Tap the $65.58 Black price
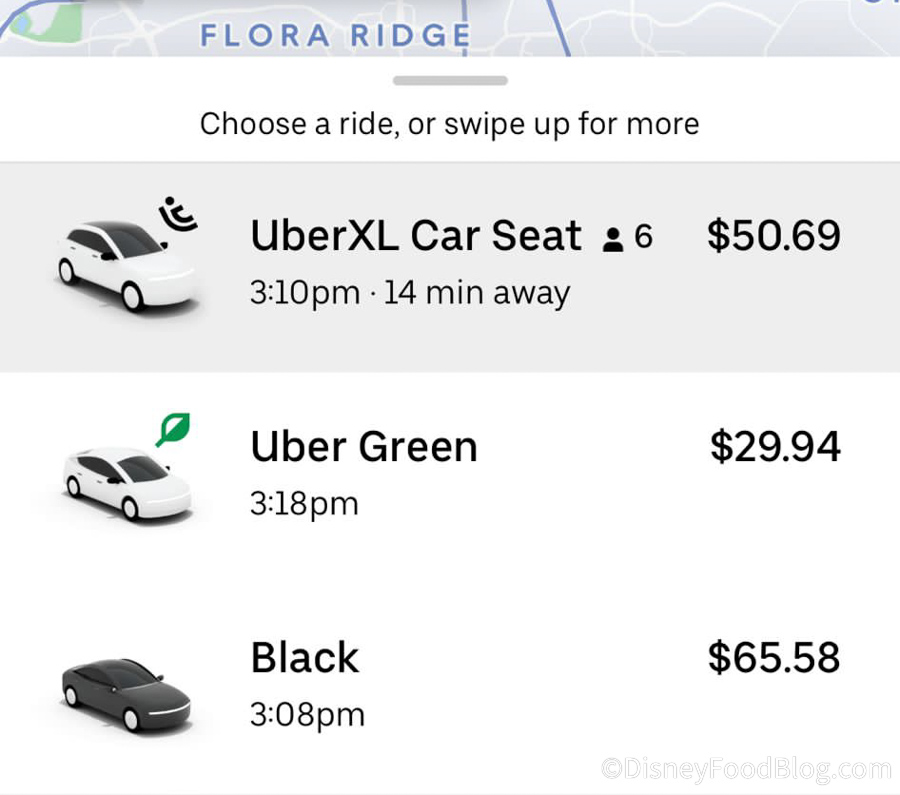 click(774, 657)
